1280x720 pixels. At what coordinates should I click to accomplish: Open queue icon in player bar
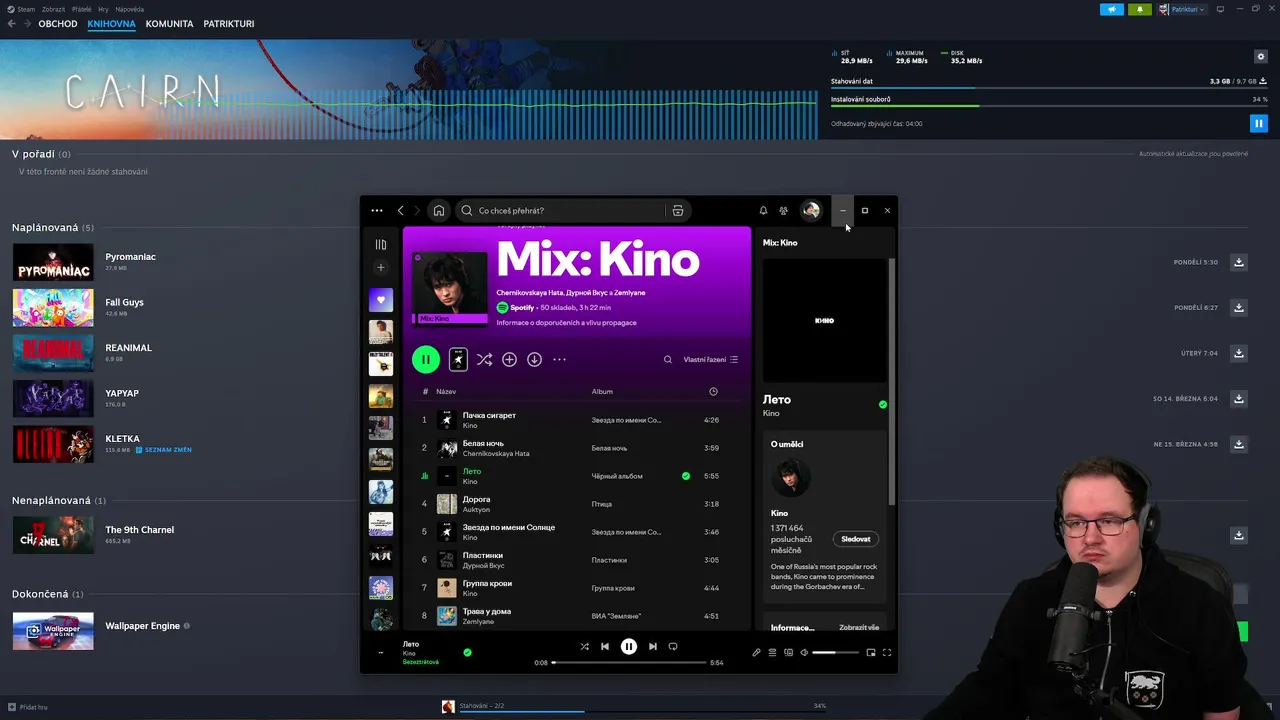click(772, 652)
